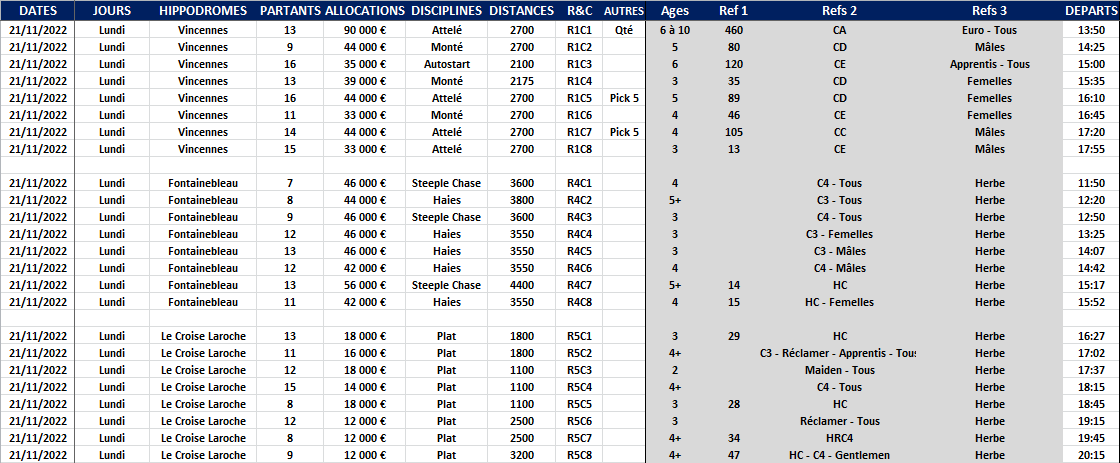Click HC - C4 - Gentlemen cell
This screenshot has height=463, width=1120.
[x=840, y=455]
